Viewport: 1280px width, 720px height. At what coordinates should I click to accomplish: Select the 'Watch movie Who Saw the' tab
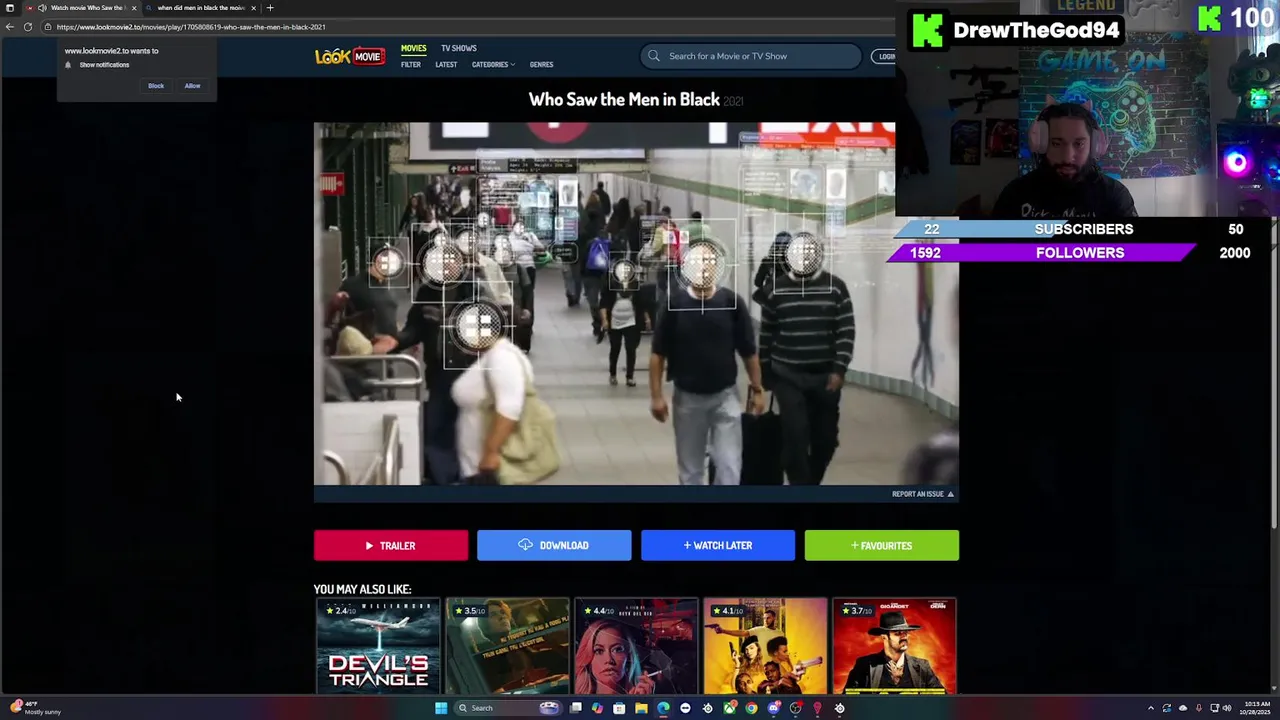[x=82, y=8]
